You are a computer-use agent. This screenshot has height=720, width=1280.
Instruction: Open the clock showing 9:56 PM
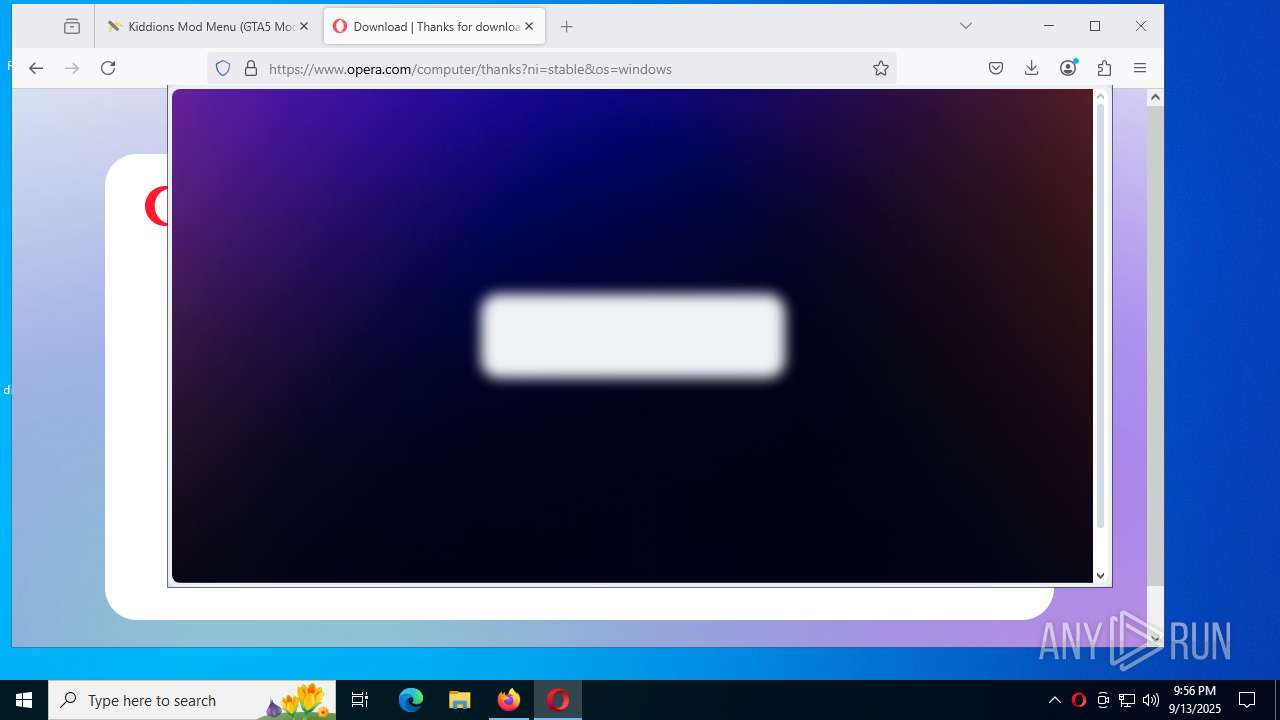pos(1195,700)
